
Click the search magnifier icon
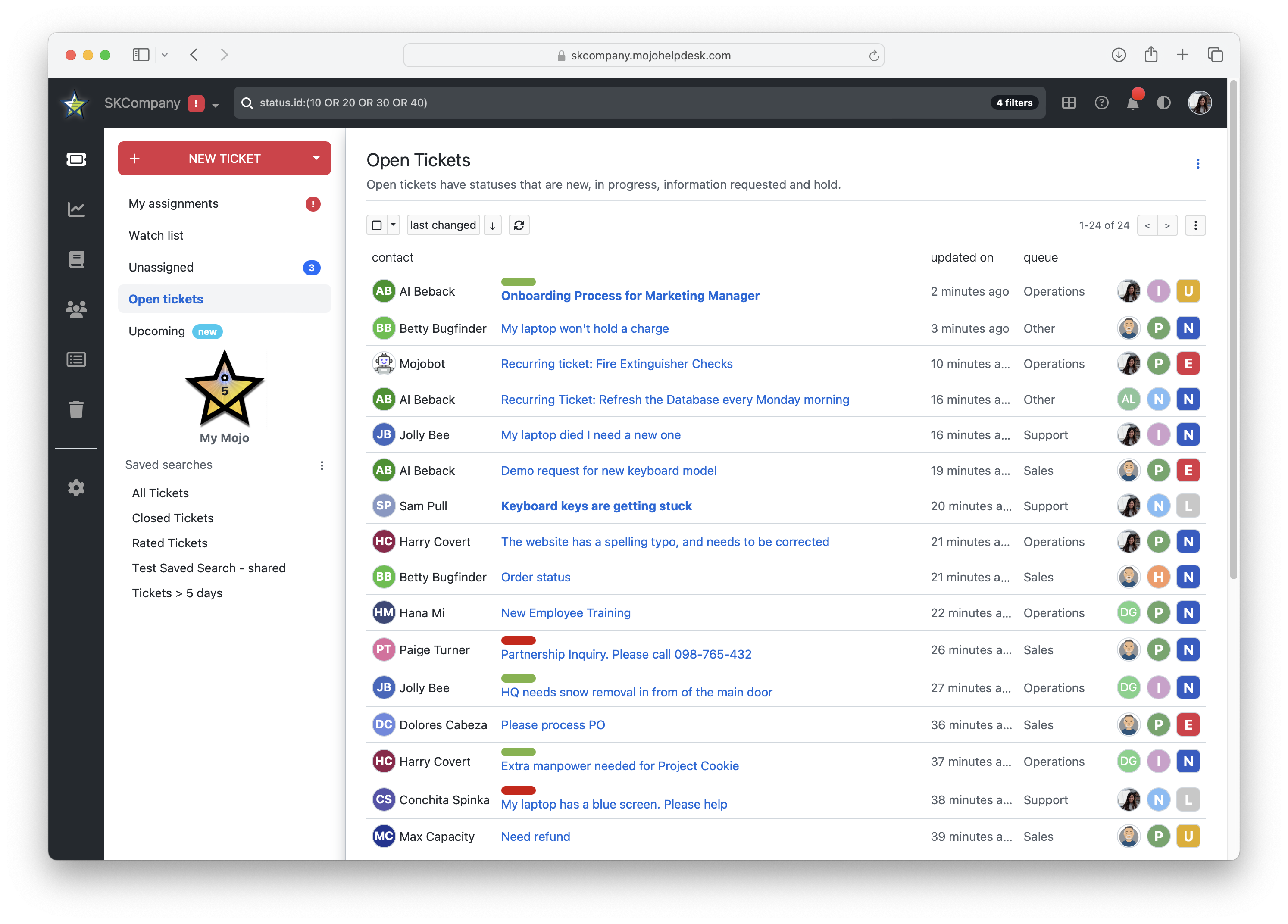click(247, 103)
